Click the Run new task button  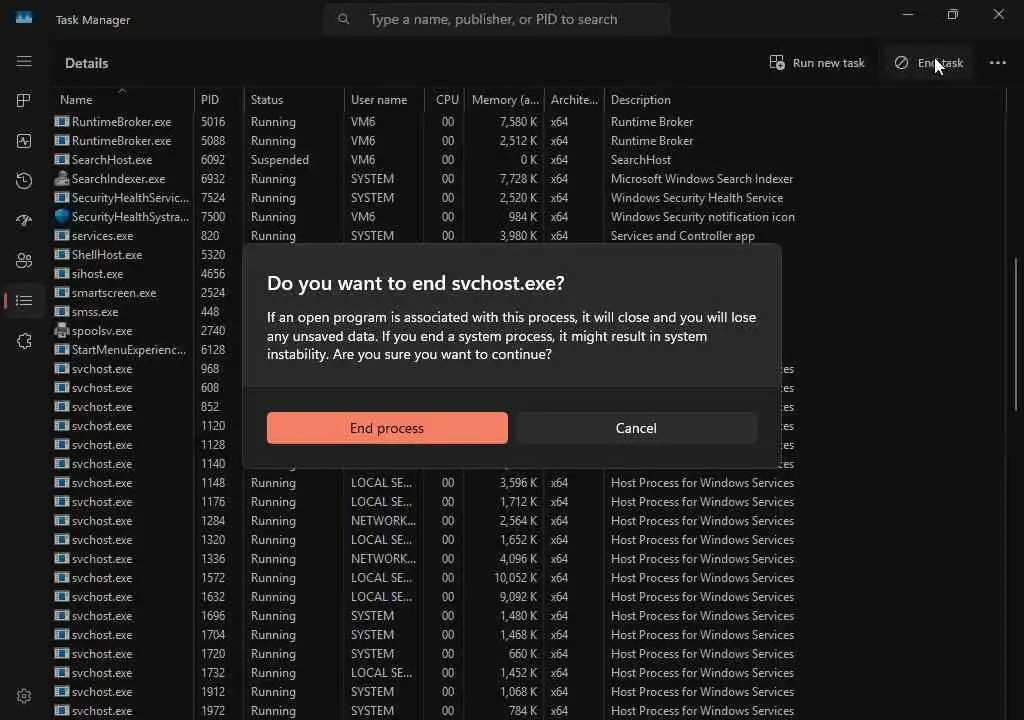pos(817,63)
